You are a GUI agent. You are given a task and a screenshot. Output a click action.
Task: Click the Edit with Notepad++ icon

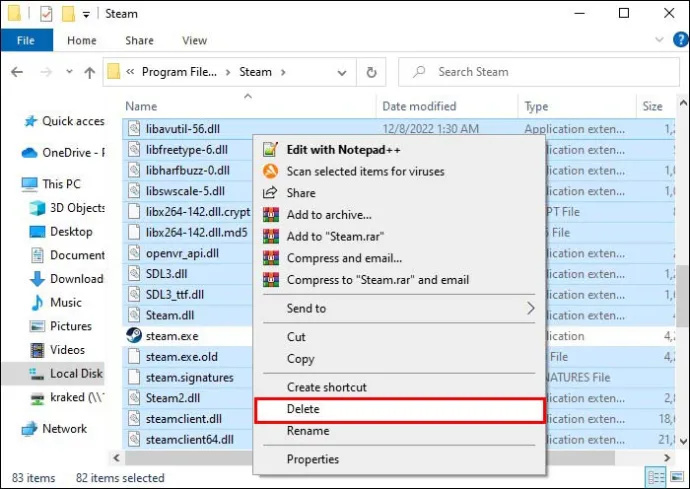270,150
